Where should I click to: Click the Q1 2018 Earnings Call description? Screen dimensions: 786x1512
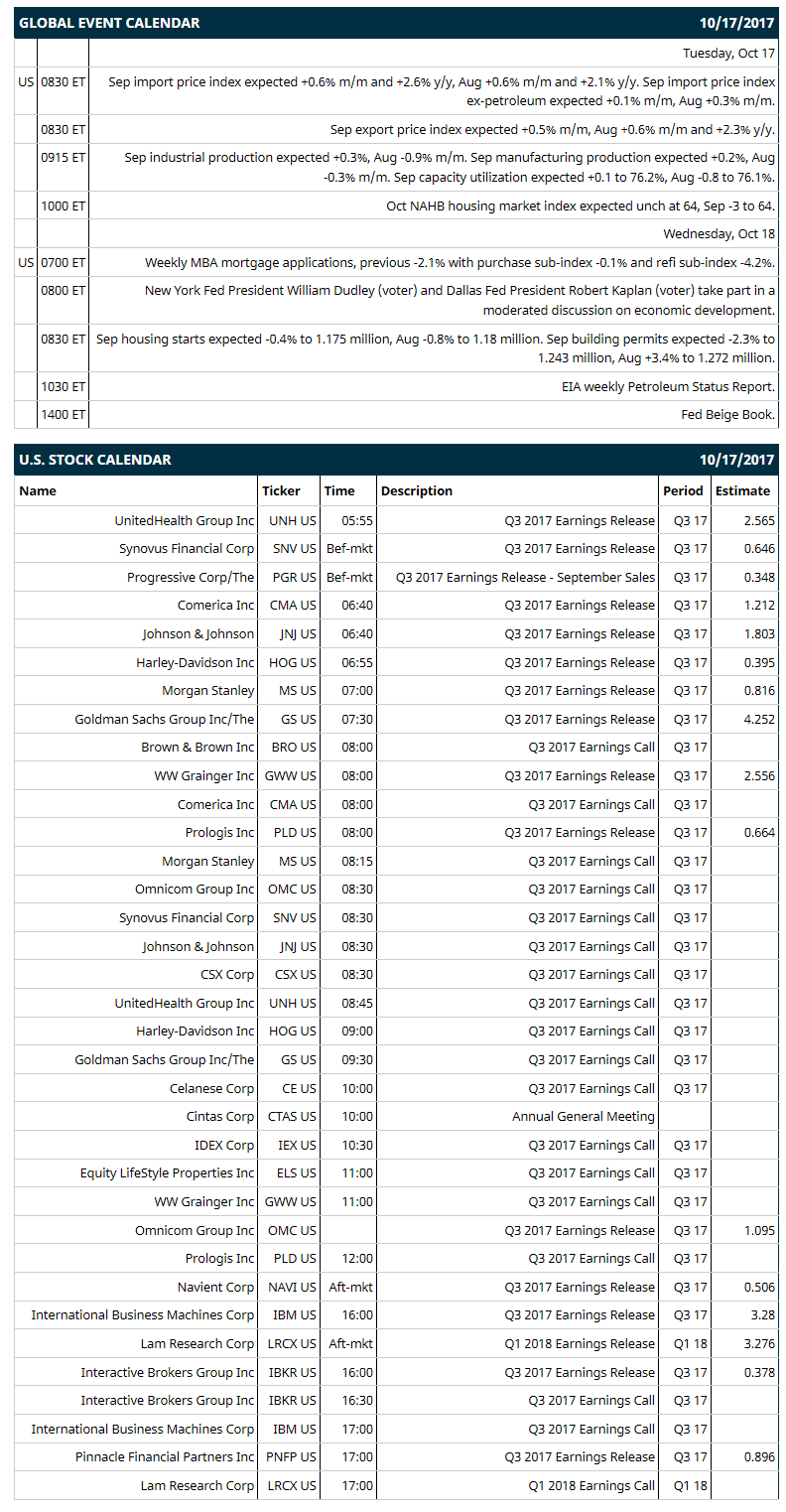coord(591,1485)
